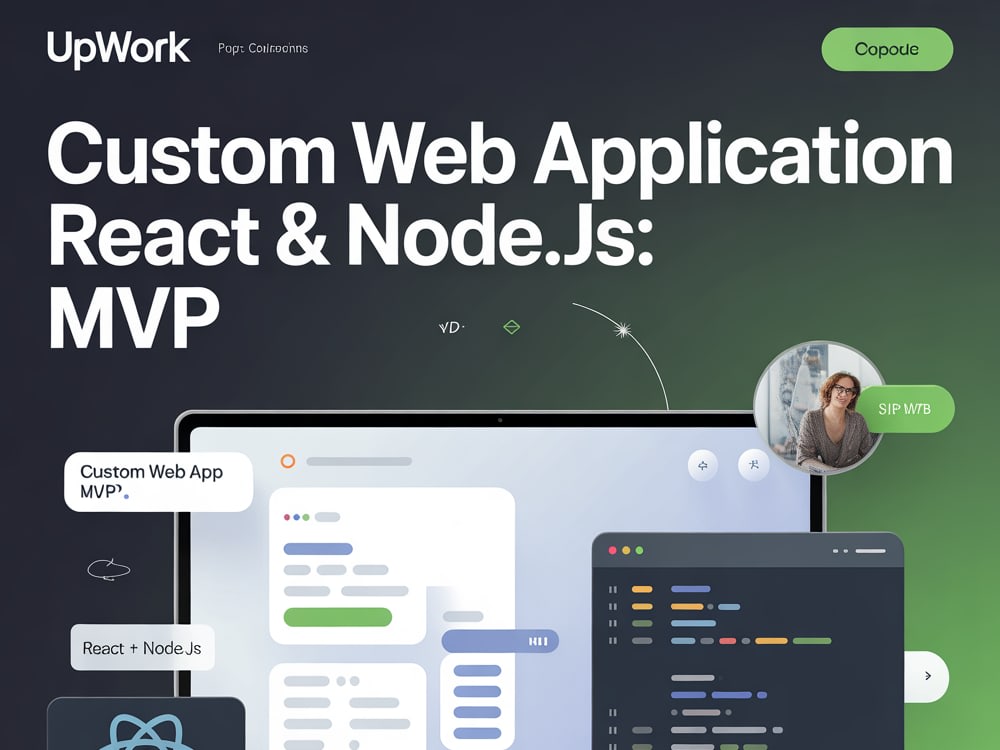
Task: Click the blue pill bar in laptop mockup
Action: pos(500,641)
